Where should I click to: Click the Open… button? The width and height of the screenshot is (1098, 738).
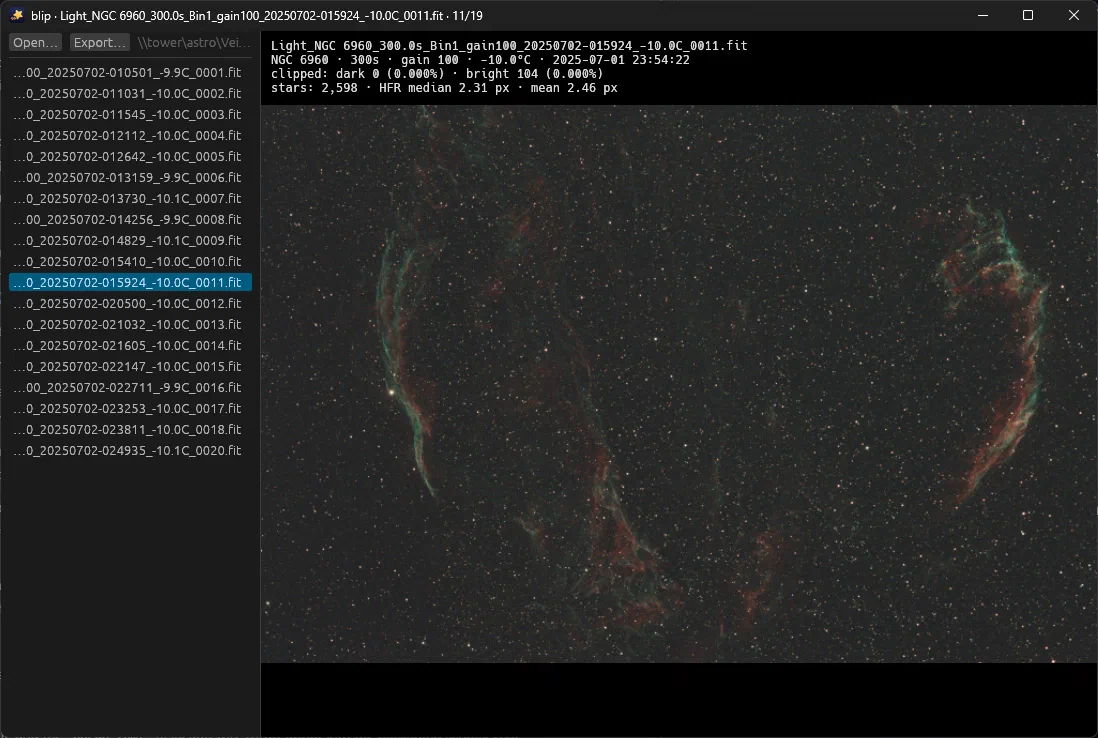point(35,42)
